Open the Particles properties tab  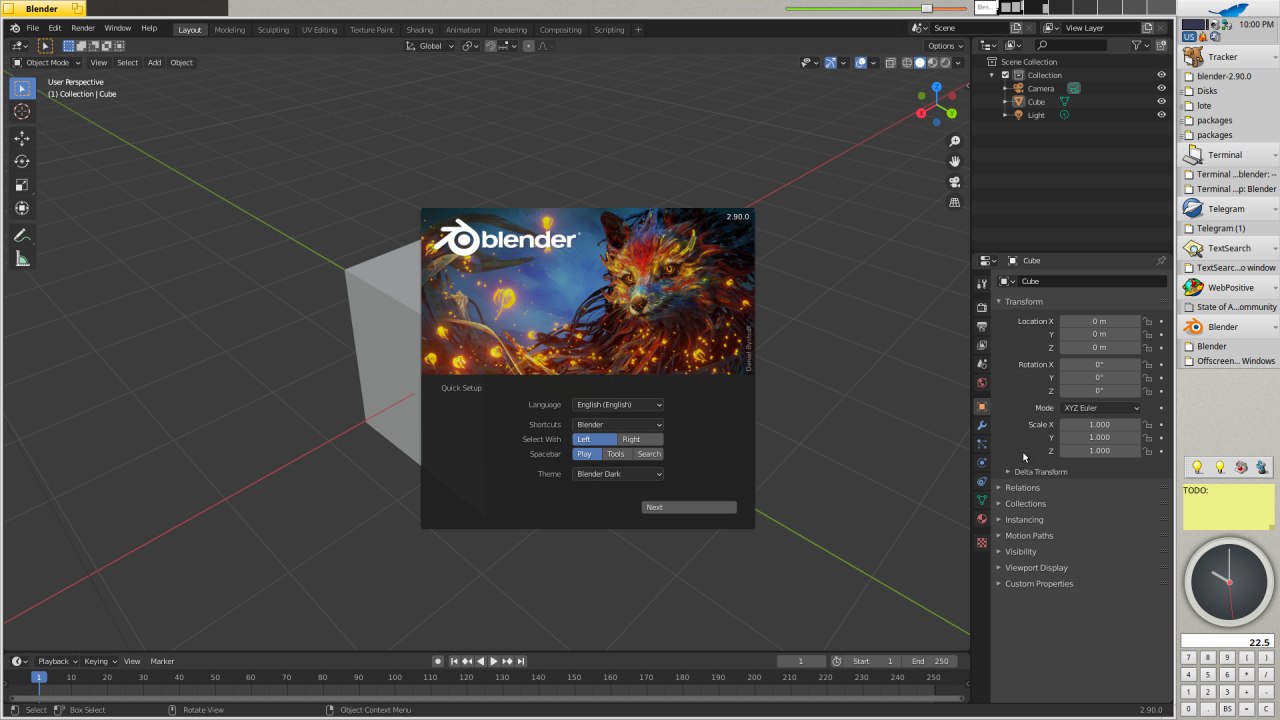[982, 444]
